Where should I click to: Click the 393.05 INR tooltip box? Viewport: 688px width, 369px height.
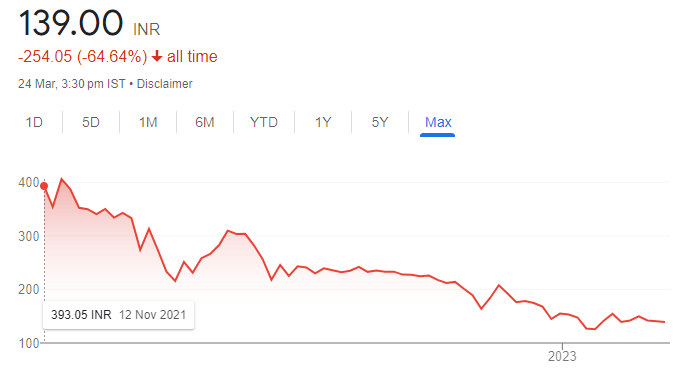click(118, 315)
